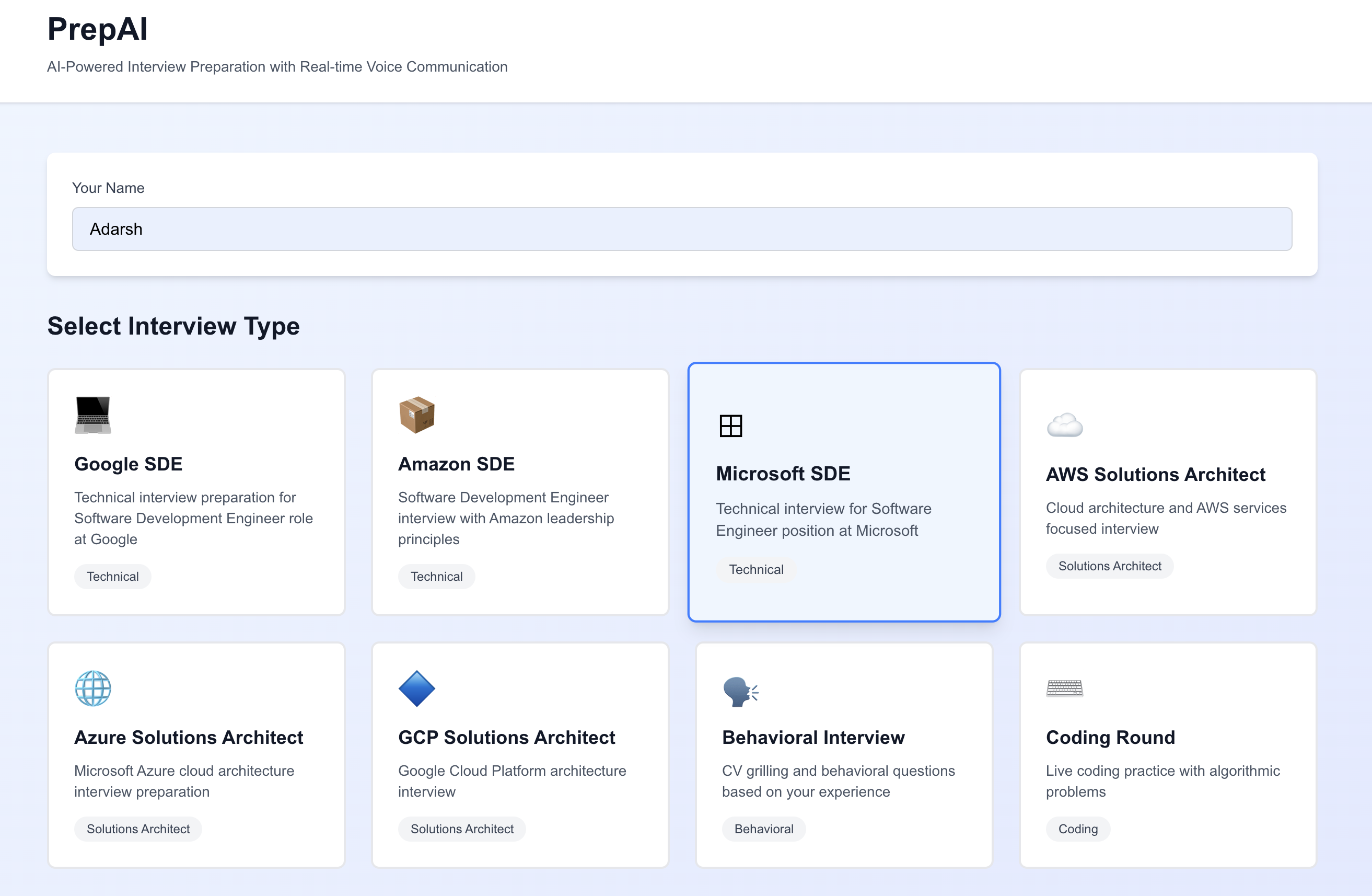Click the blue diamond icon for GCP
The width and height of the screenshot is (1372, 896).
416,688
